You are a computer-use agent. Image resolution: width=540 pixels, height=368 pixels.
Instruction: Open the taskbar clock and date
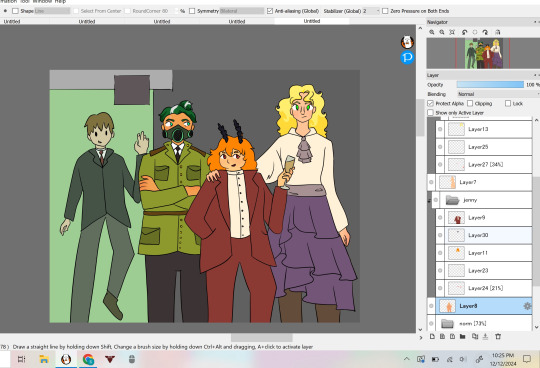[x=503, y=359]
